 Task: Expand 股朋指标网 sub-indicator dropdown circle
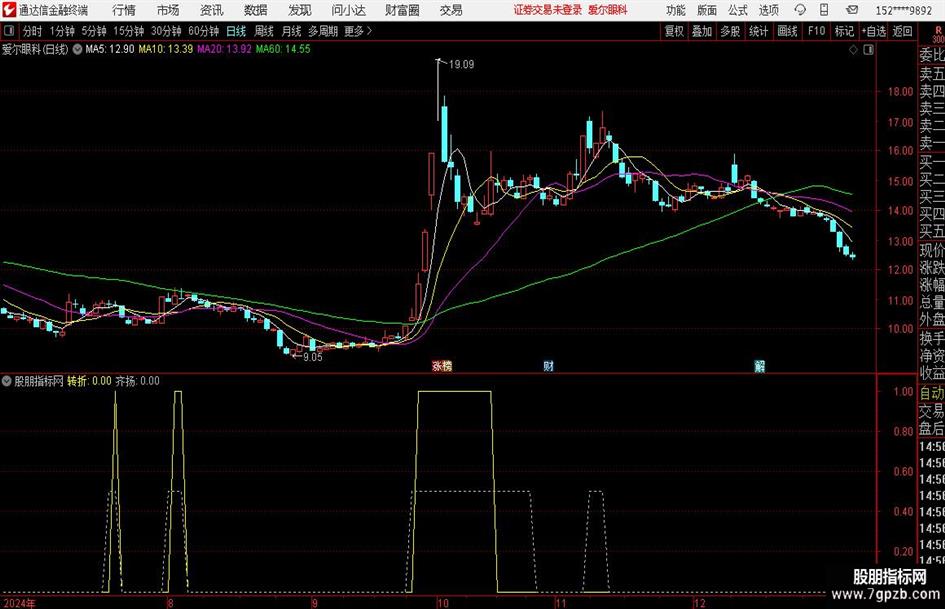point(7,381)
